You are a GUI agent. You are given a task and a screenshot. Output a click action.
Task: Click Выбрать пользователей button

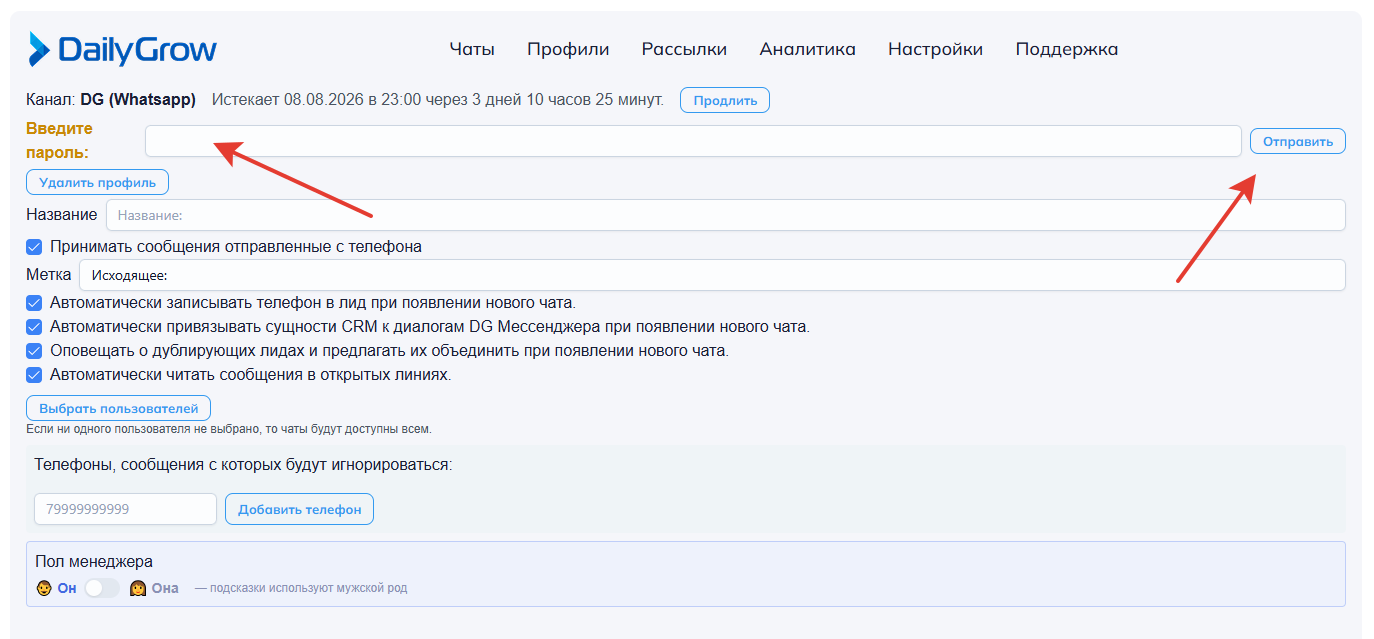(x=118, y=408)
